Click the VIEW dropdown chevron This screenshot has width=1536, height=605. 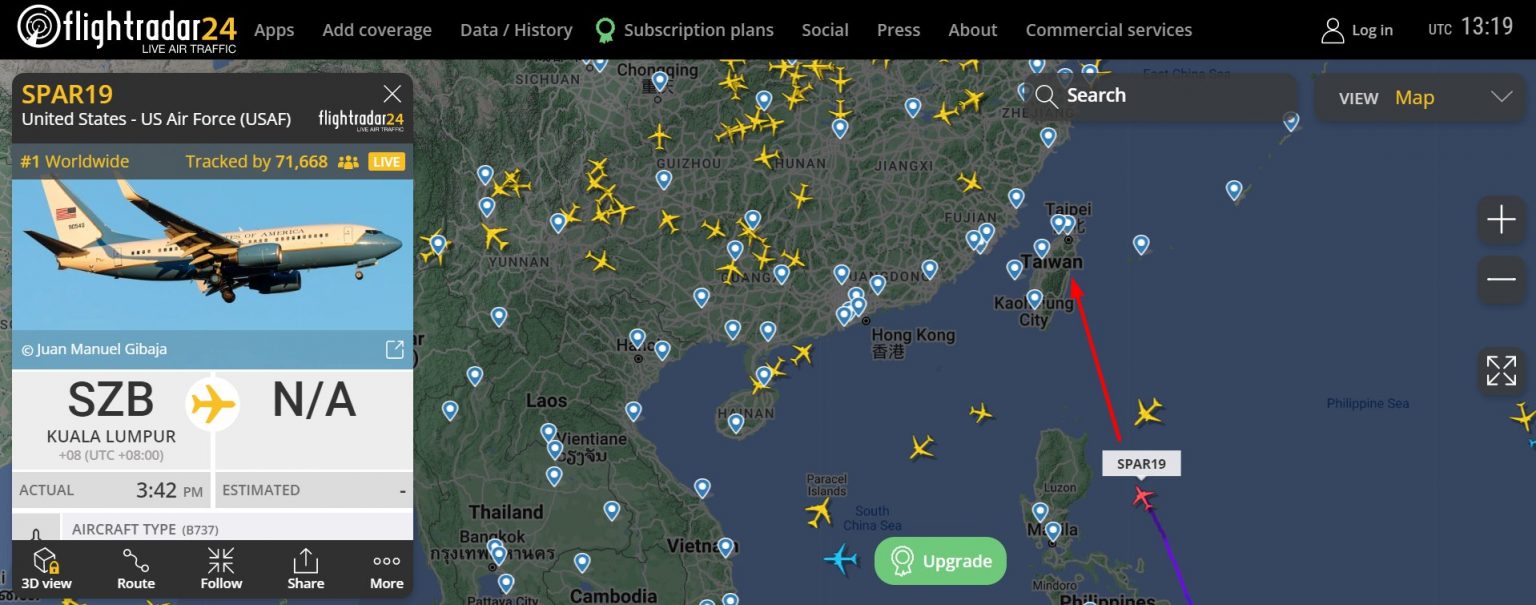(1501, 97)
